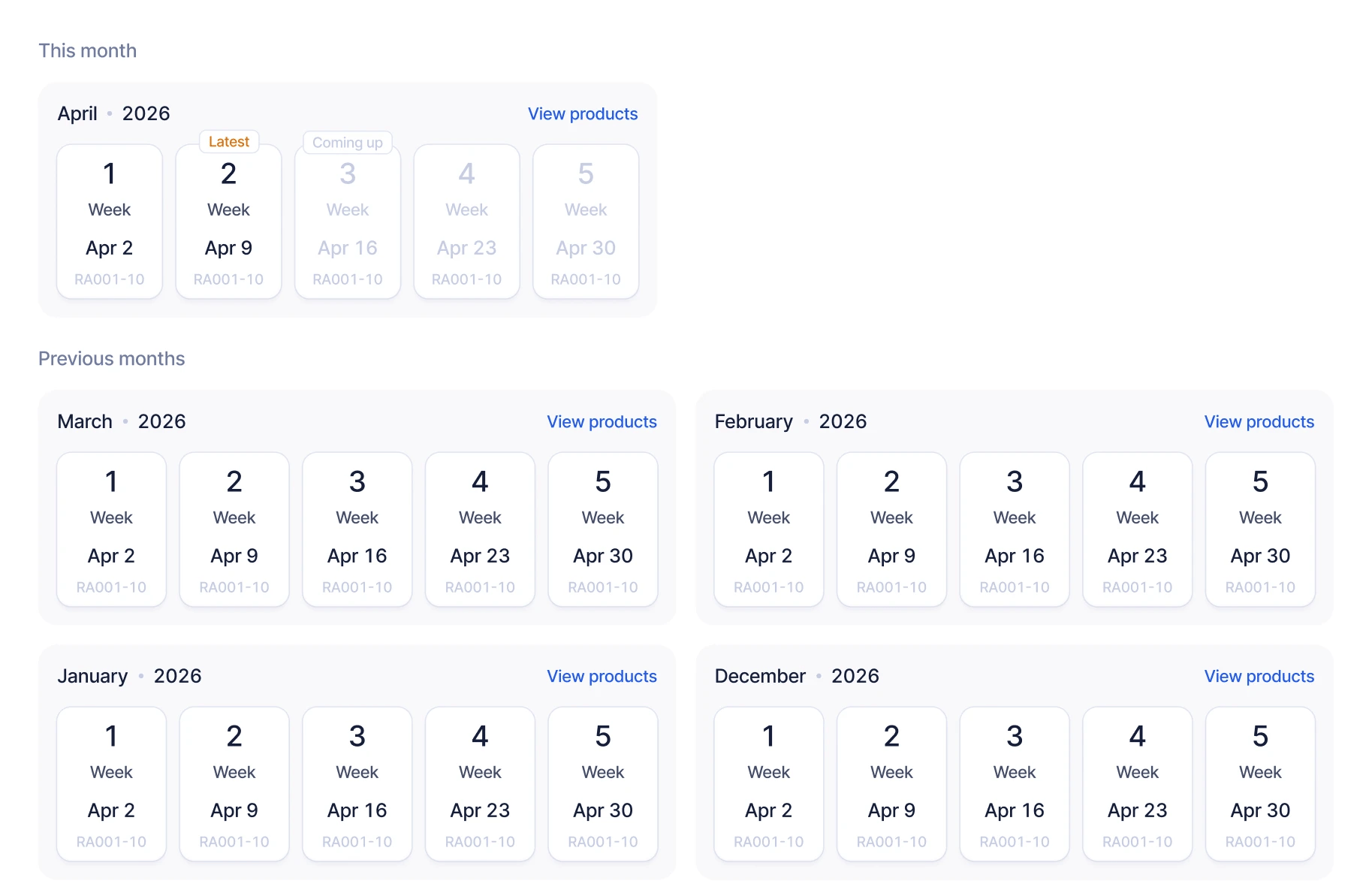Open View products link for April 2026
The height and width of the screenshot is (896, 1372).
coord(582,114)
